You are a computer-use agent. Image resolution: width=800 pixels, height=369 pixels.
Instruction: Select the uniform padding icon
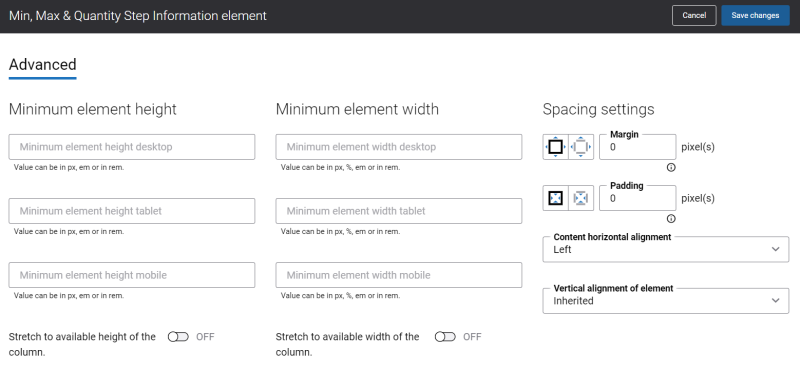point(556,198)
